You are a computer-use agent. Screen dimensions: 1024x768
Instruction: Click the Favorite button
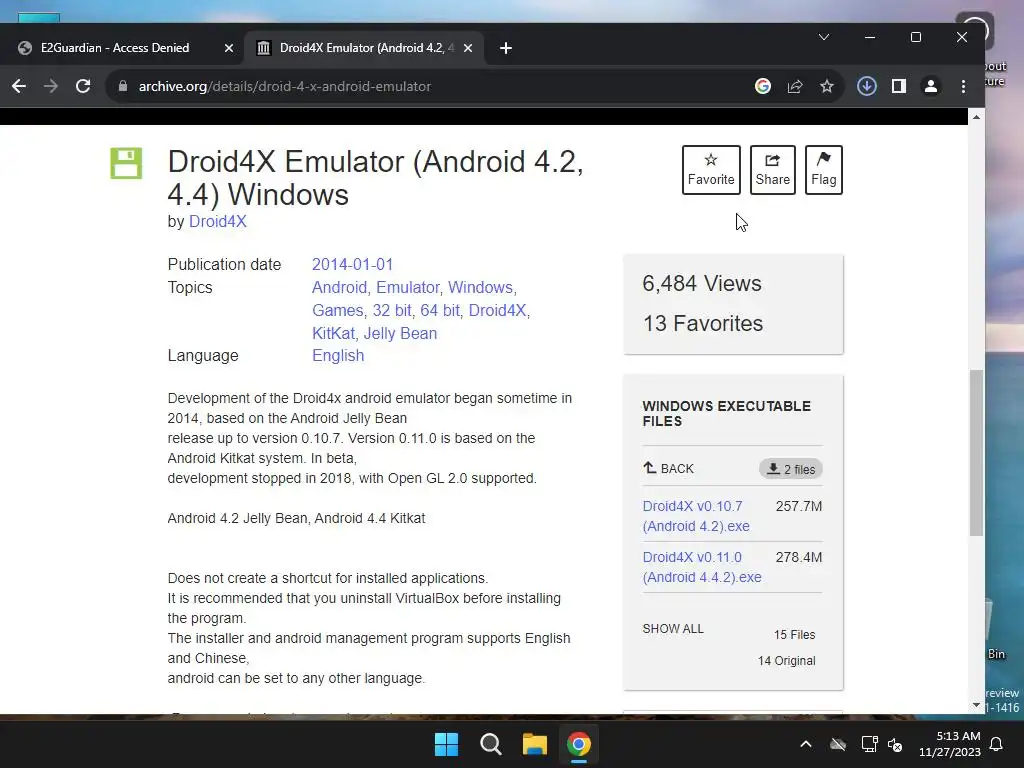click(x=711, y=170)
